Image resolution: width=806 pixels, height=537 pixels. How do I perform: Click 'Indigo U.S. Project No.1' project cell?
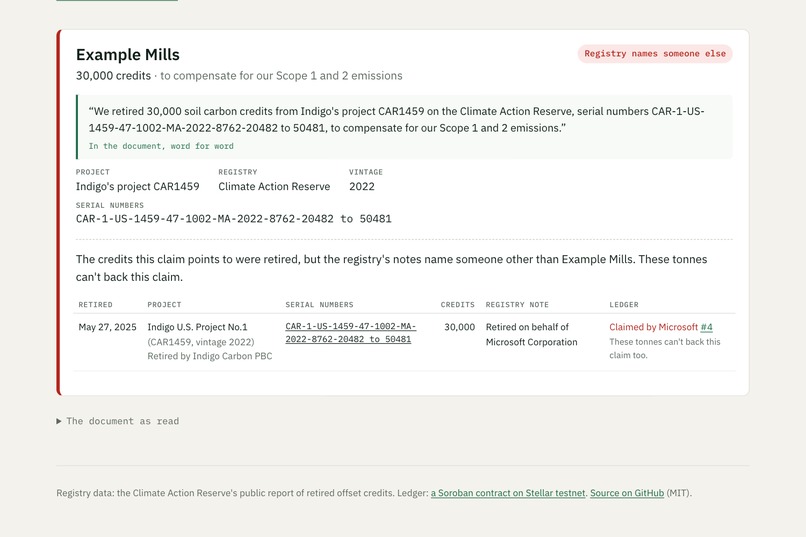[197, 327]
